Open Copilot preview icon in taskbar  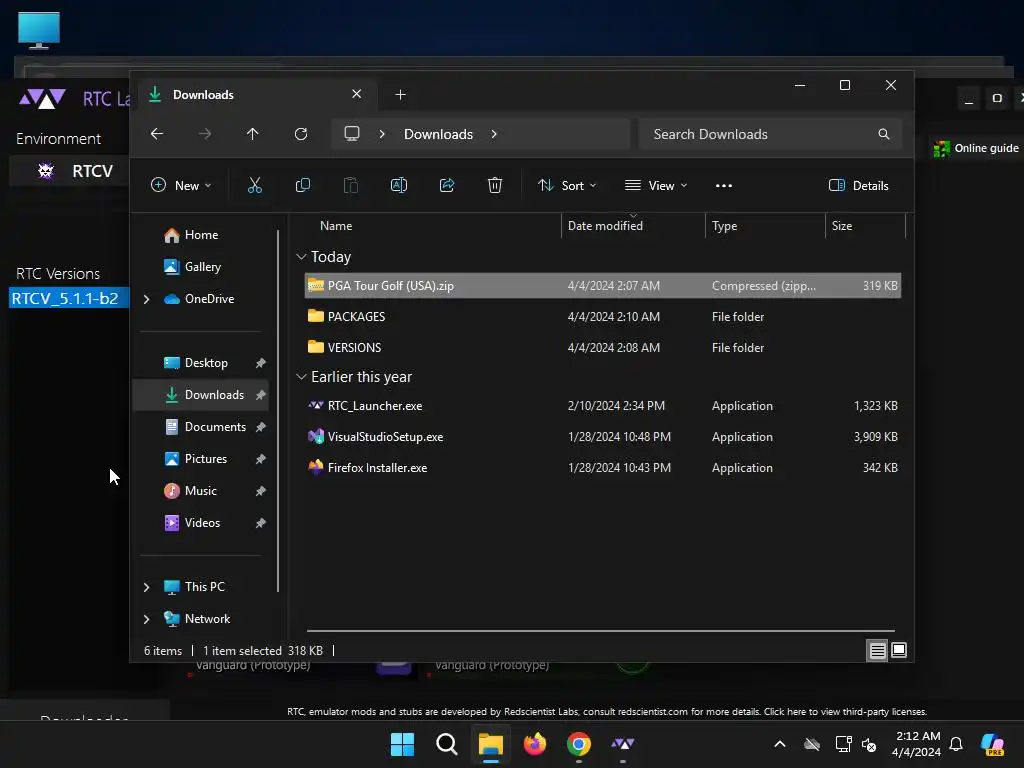tap(993, 744)
